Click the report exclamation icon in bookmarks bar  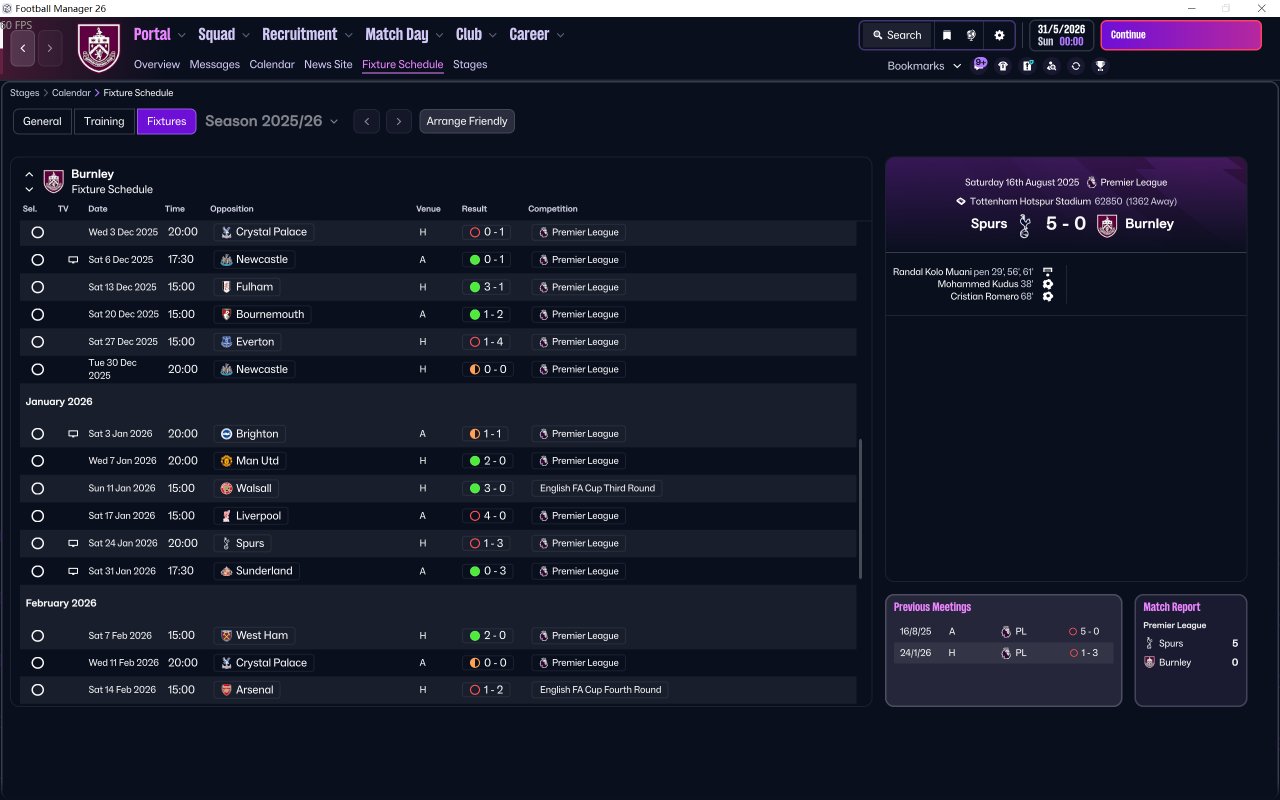click(1027, 66)
